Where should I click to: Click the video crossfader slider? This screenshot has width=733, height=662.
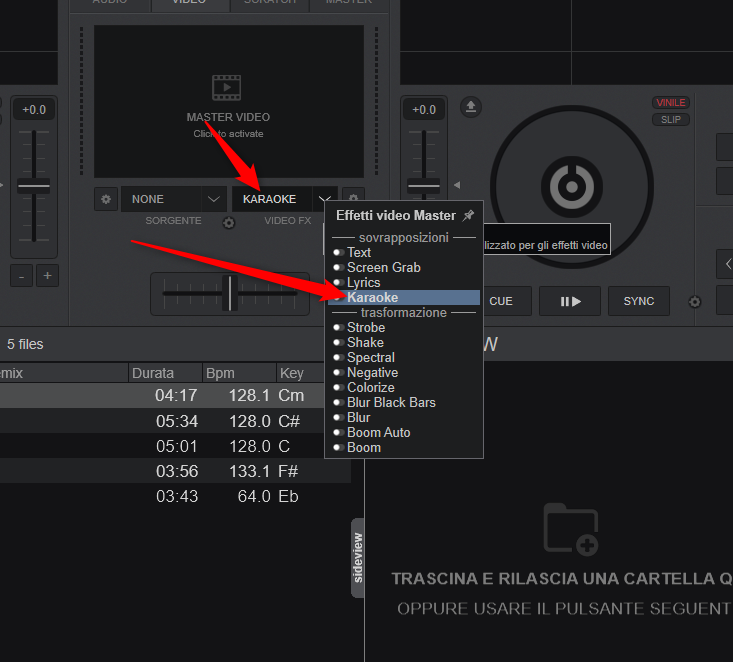pos(230,293)
